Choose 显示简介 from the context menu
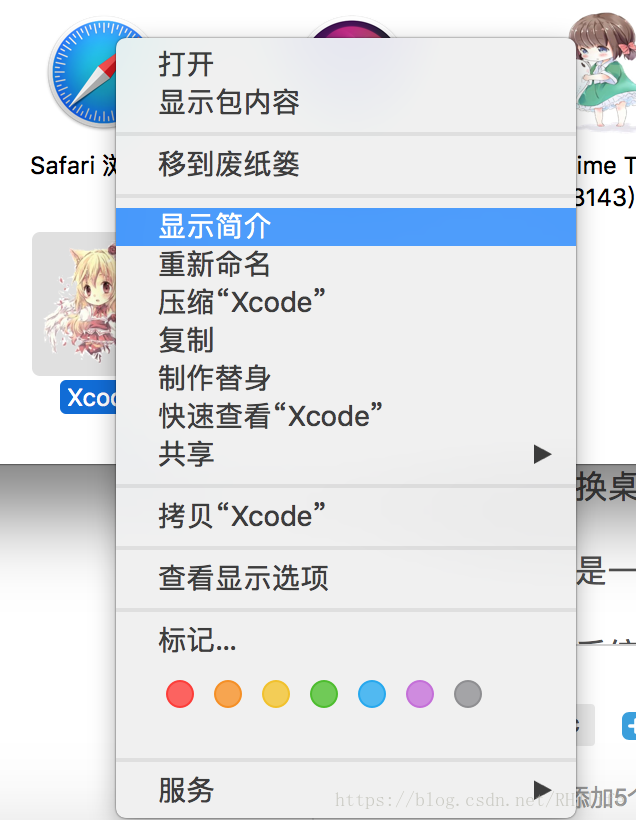This screenshot has height=820, width=636. [346, 226]
